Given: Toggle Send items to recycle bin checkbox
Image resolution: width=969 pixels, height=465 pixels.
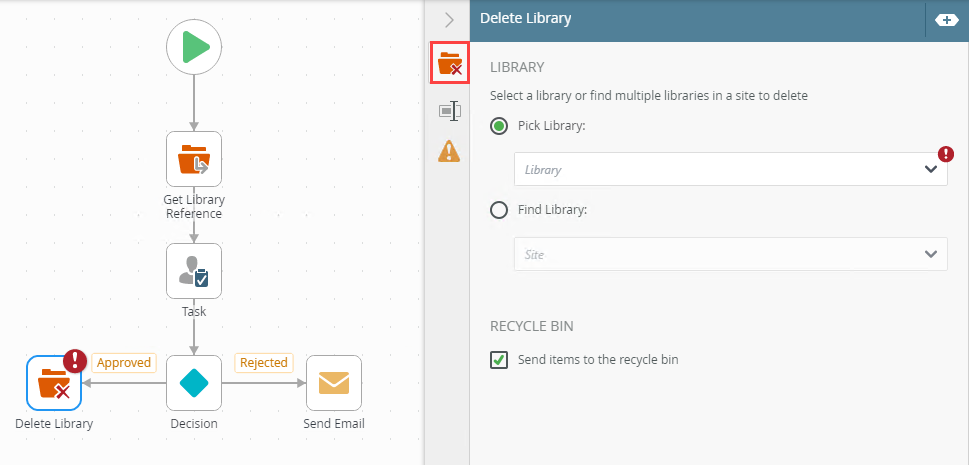Looking at the screenshot, I should click(x=499, y=360).
